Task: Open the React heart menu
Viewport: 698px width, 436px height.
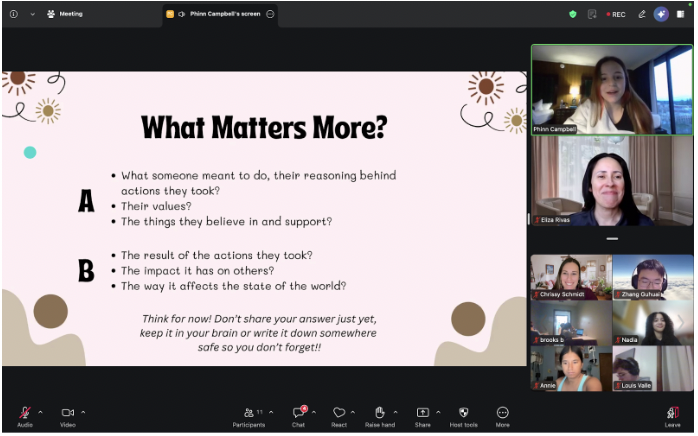Action: 339,417
